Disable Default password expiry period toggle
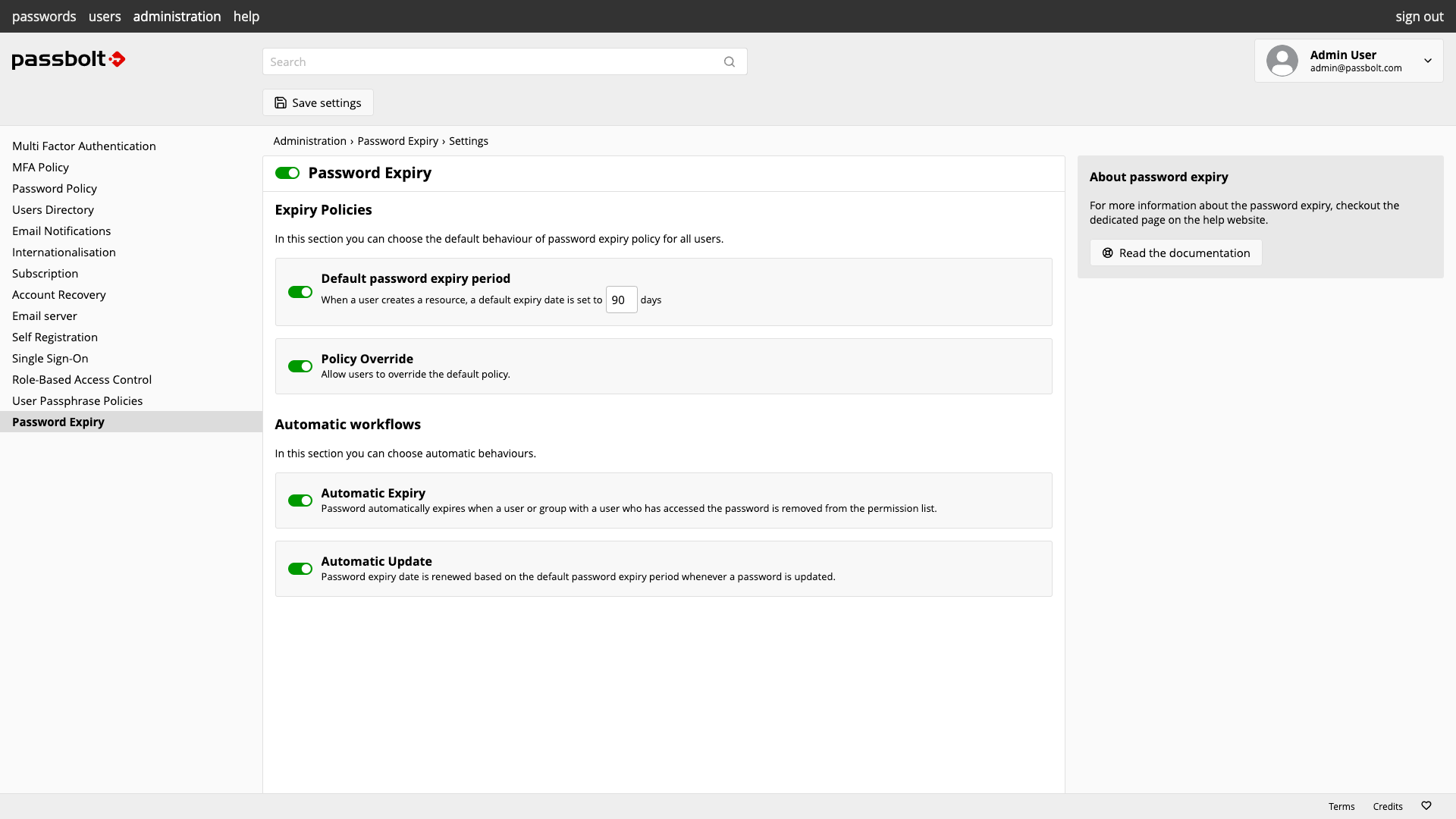Screen dimensions: 1456x819 [300, 293]
